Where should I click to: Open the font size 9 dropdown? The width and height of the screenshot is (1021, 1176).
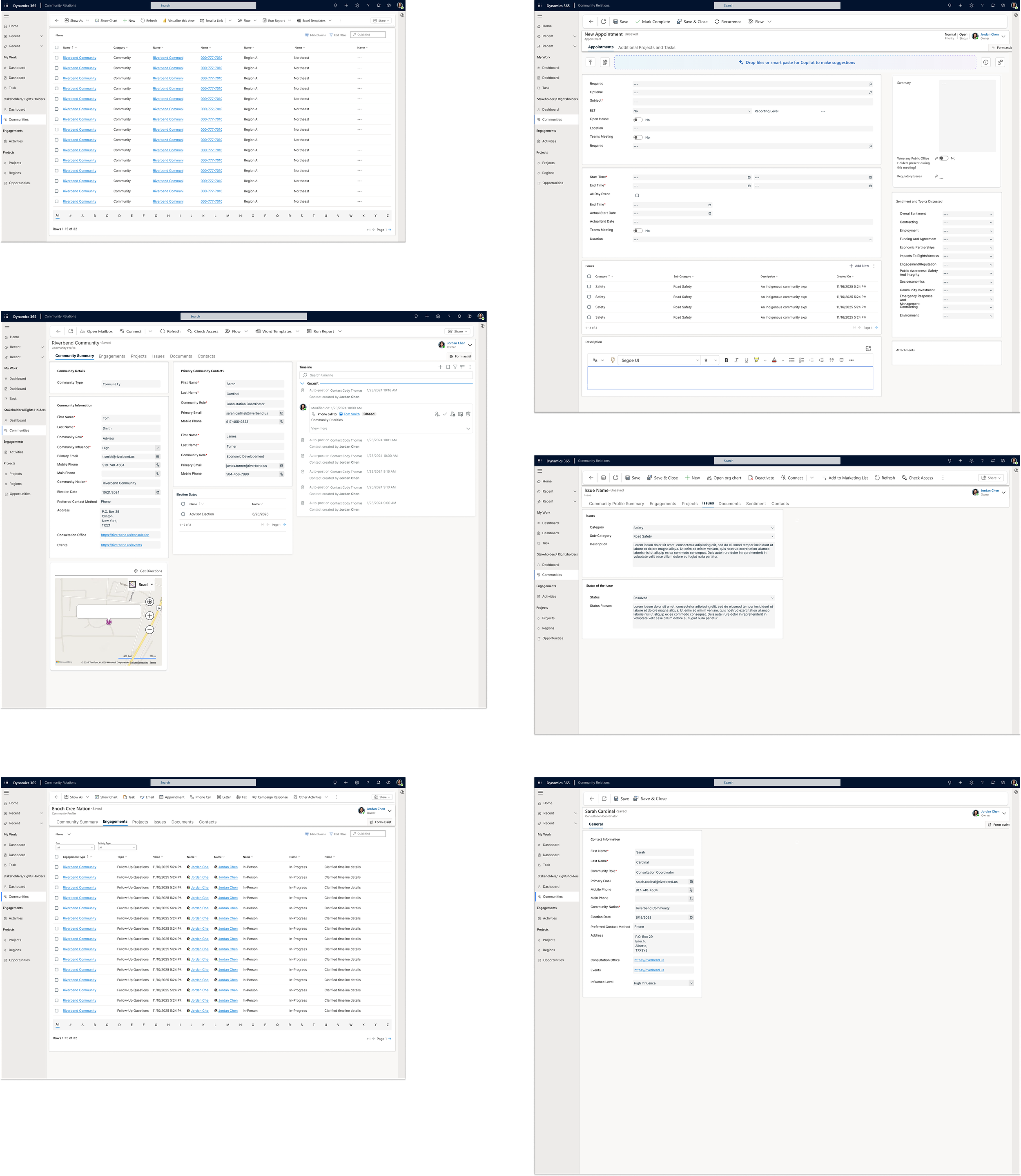[711, 360]
